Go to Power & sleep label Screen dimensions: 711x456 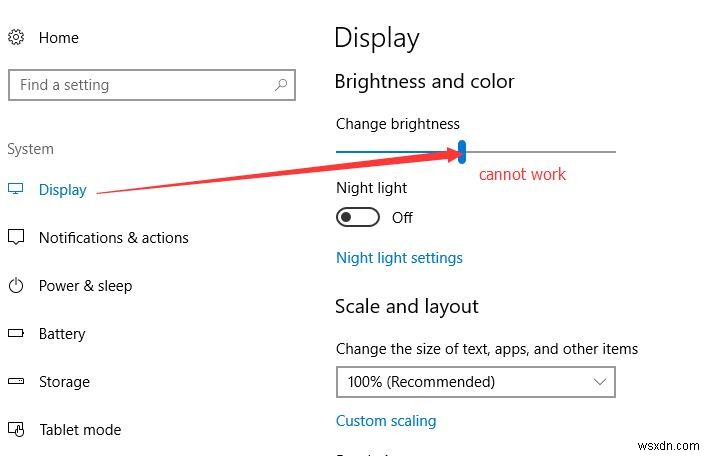85,286
